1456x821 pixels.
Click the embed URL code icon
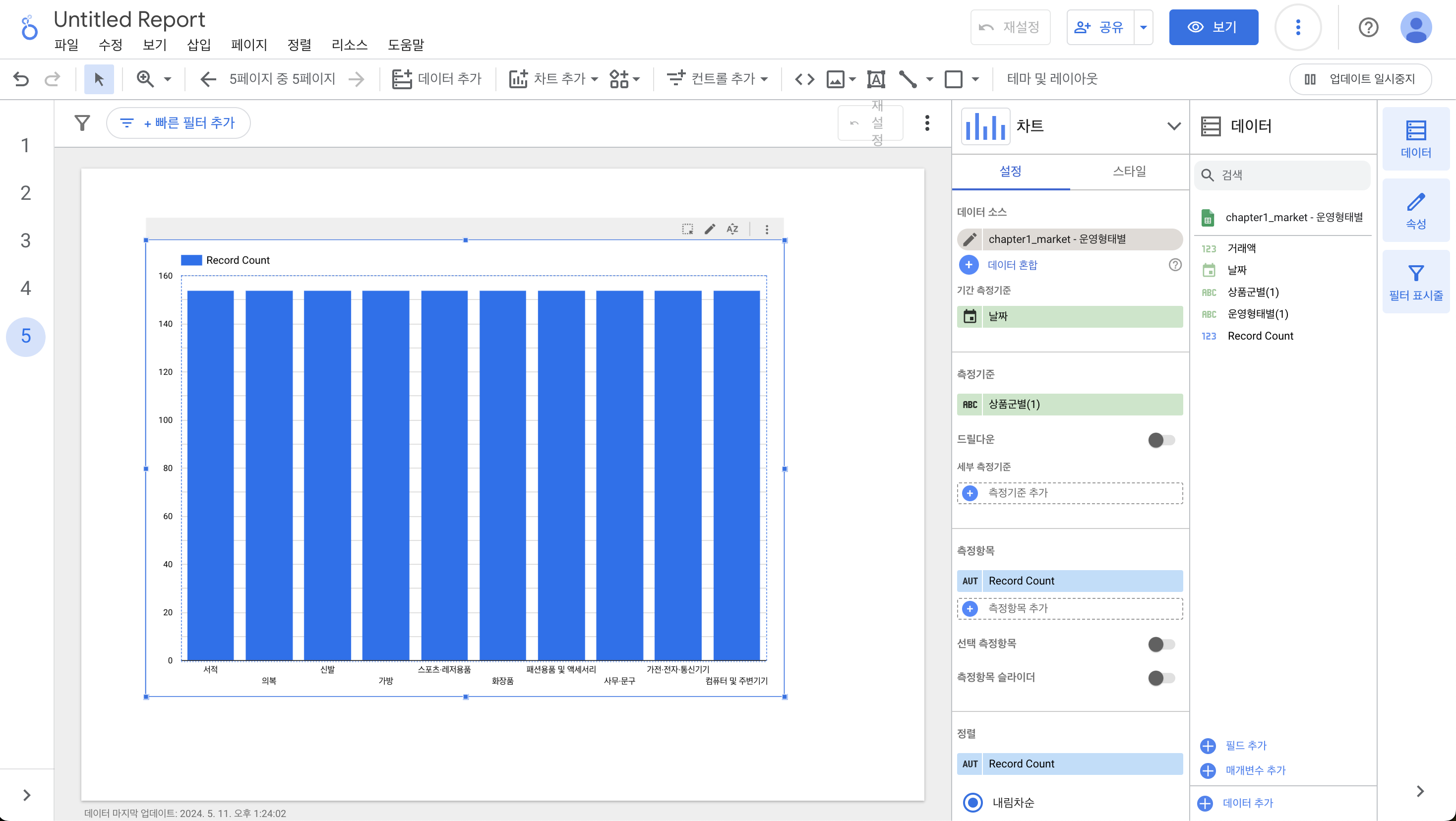[x=804, y=78]
